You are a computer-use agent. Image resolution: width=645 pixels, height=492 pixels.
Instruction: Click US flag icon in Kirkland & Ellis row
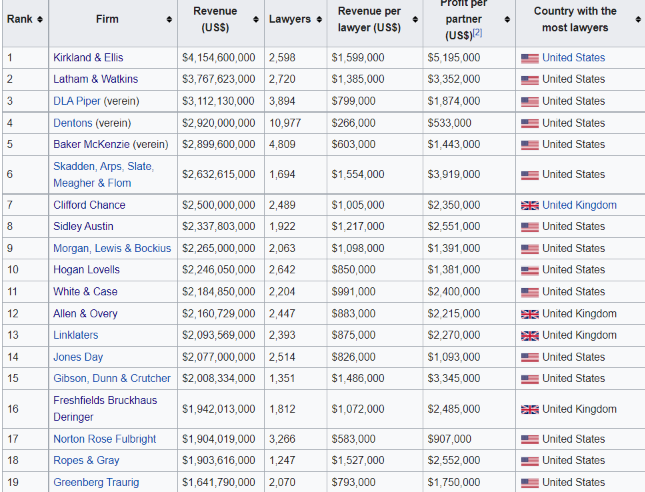(530, 58)
